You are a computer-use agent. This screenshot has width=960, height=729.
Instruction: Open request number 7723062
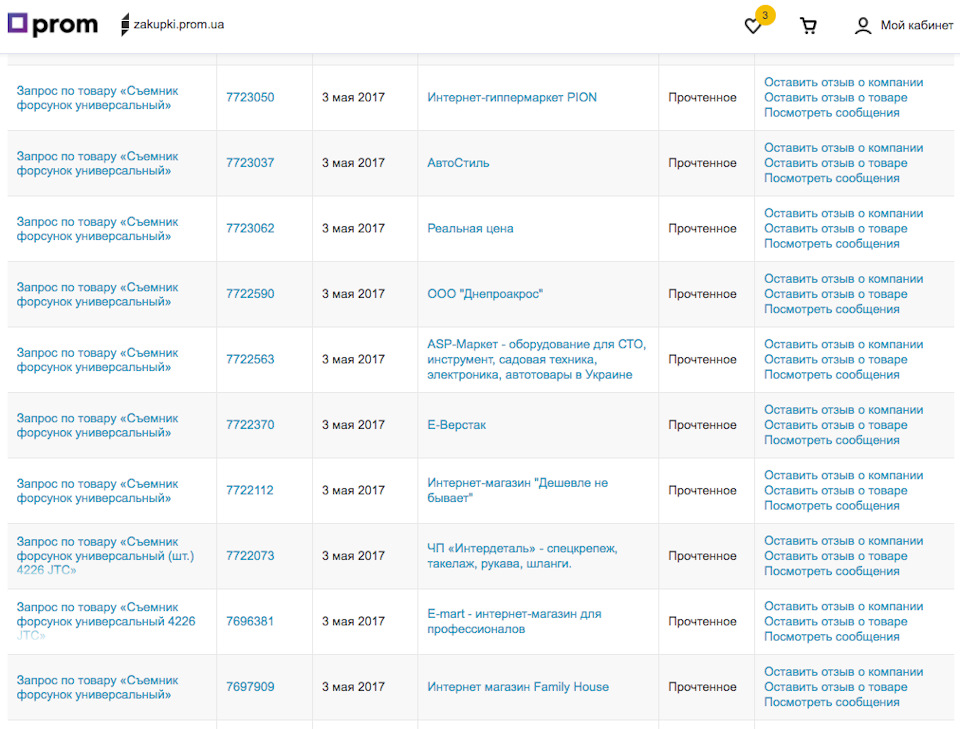pyautogui.click(x=250, y=228)
